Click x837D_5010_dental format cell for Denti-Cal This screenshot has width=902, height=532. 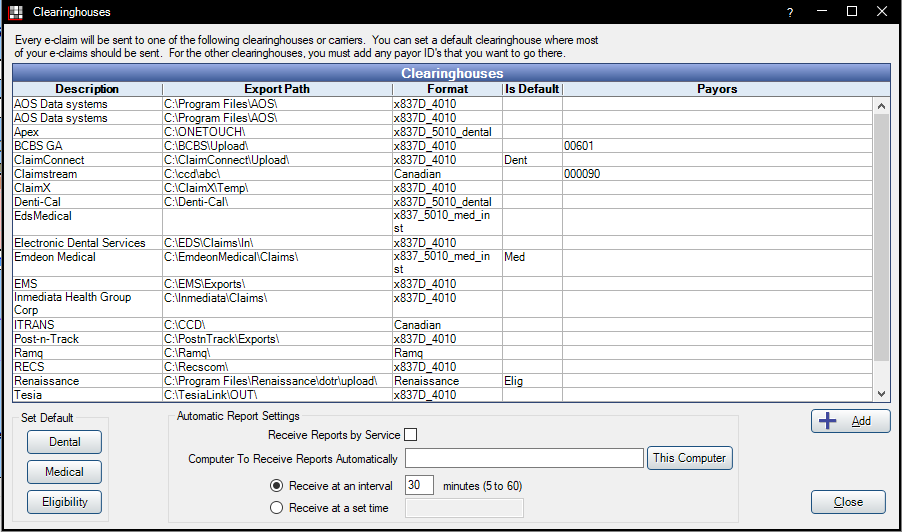pos(448,202)
